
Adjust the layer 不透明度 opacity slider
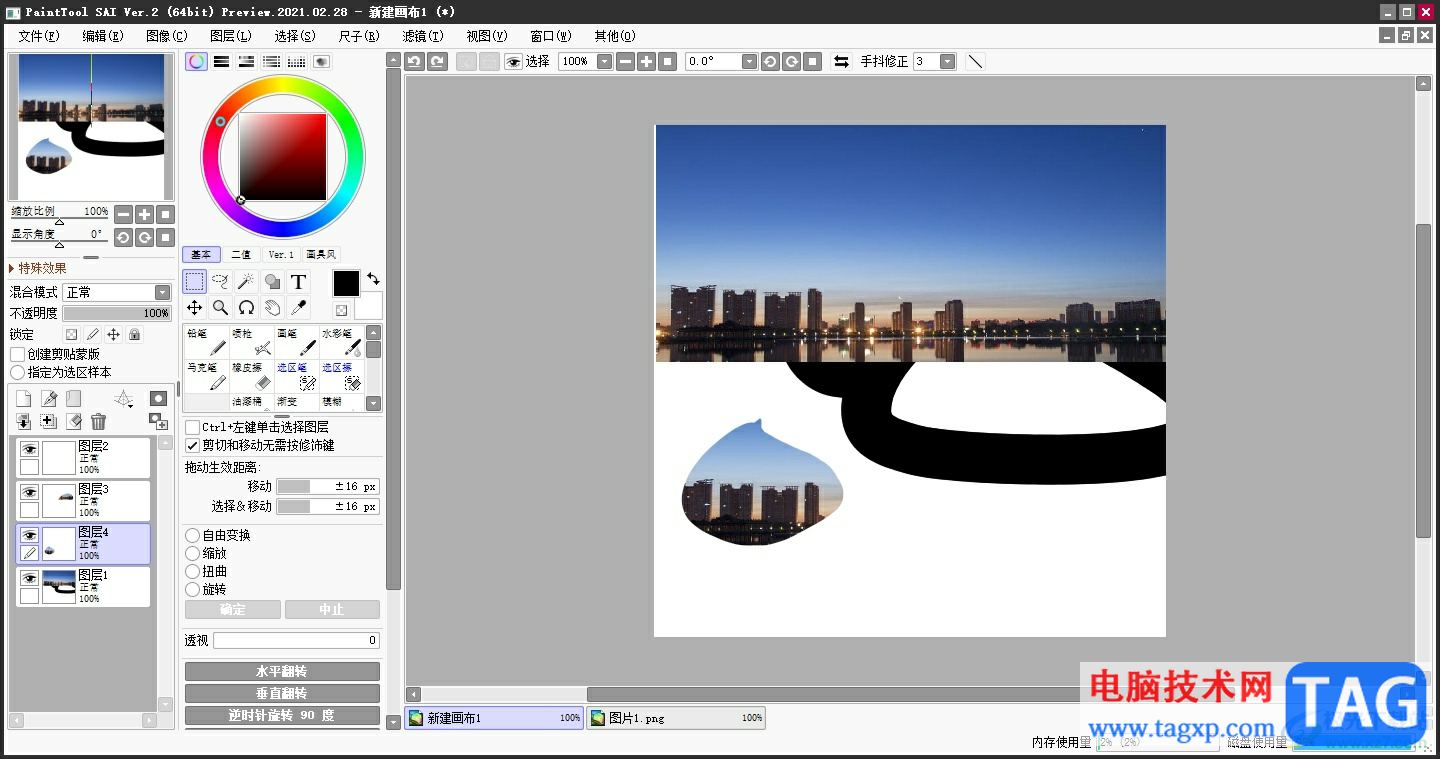(117, 313)
